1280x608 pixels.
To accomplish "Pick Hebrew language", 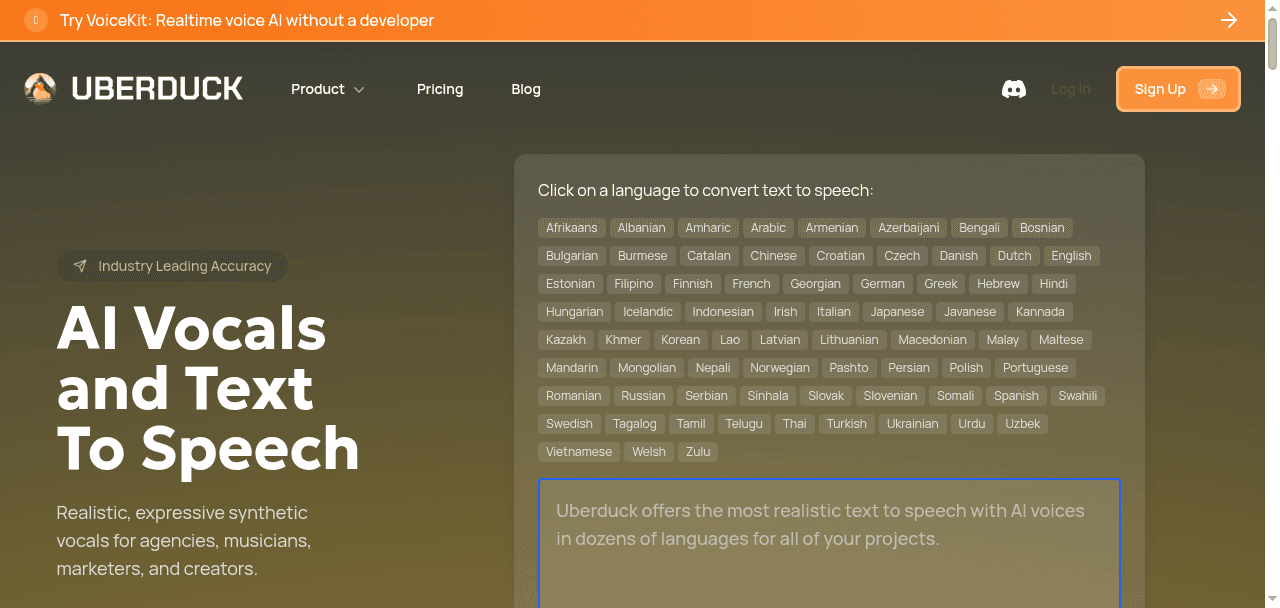I will click(999, 284).
